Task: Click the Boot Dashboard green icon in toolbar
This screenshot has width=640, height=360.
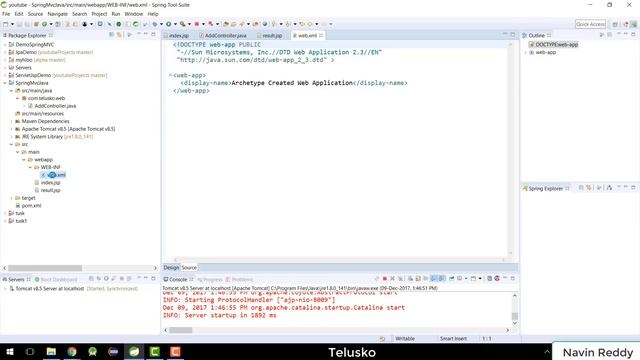Action: tap(119, 24)
